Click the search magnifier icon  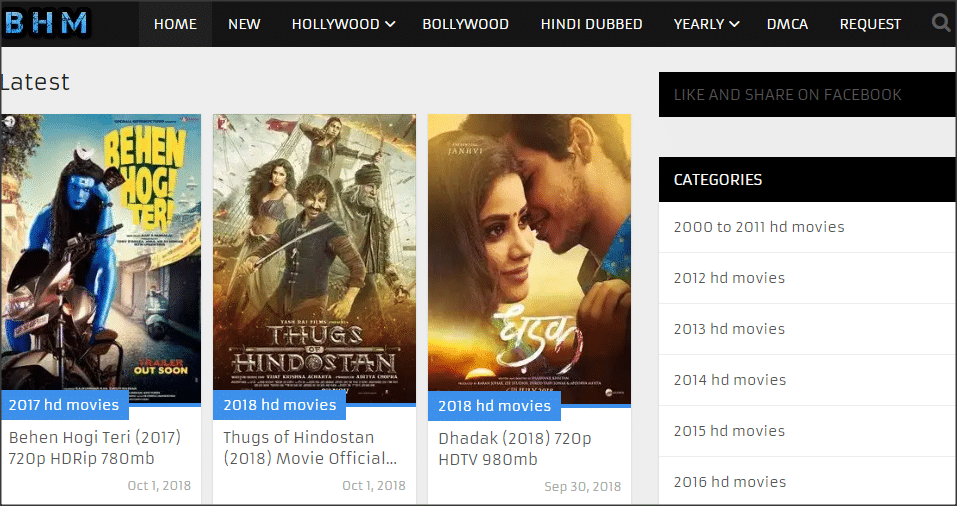(x=940, y=23)
